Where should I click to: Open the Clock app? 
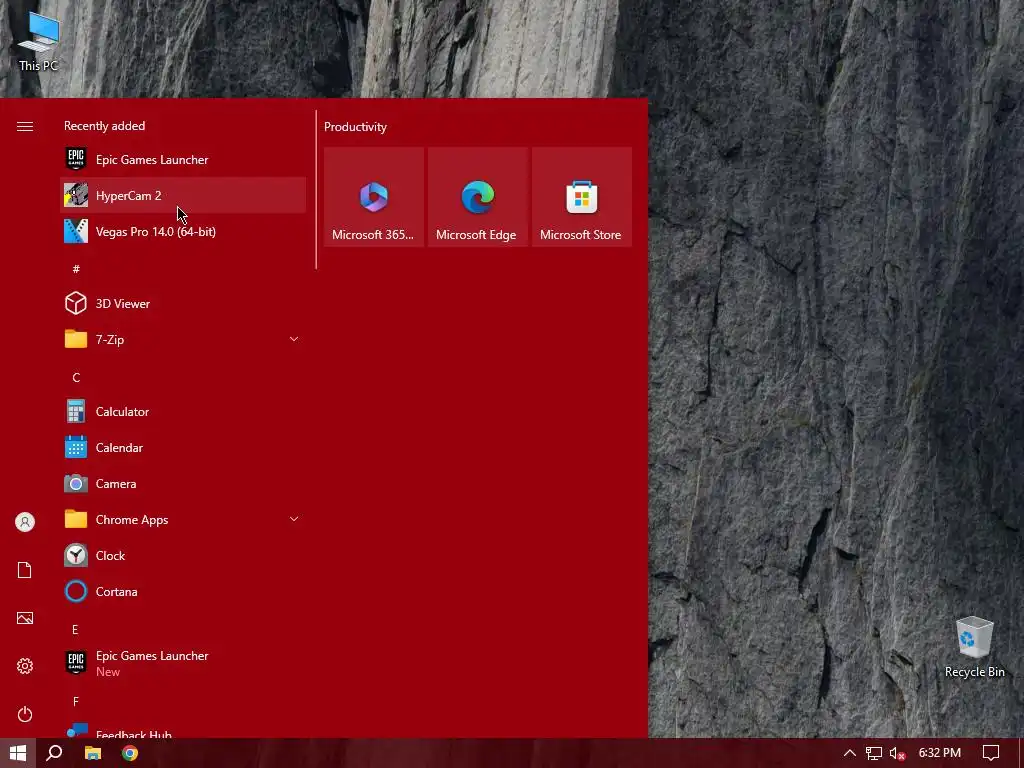tap(183, 555)
